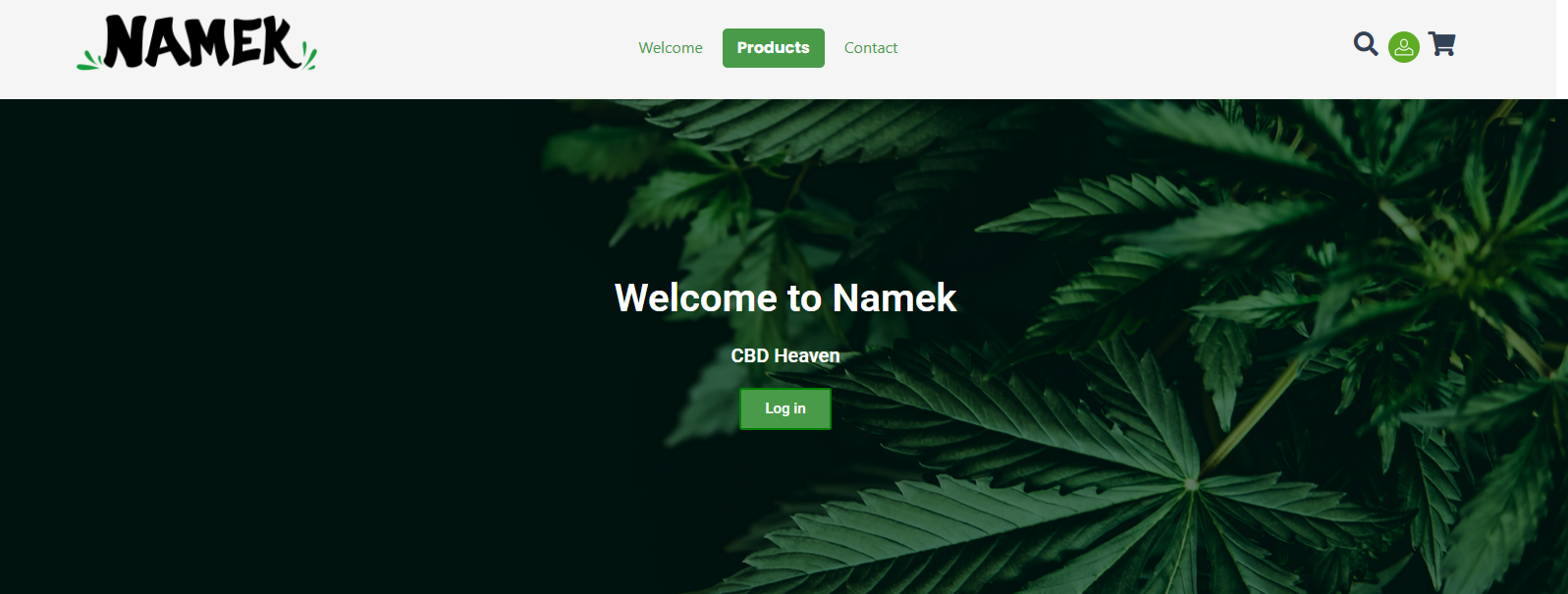The width and height of the screenshot is (1568, 594).
Task: Select the highlighted Products nav button
Action: click(x=774, y=48)
